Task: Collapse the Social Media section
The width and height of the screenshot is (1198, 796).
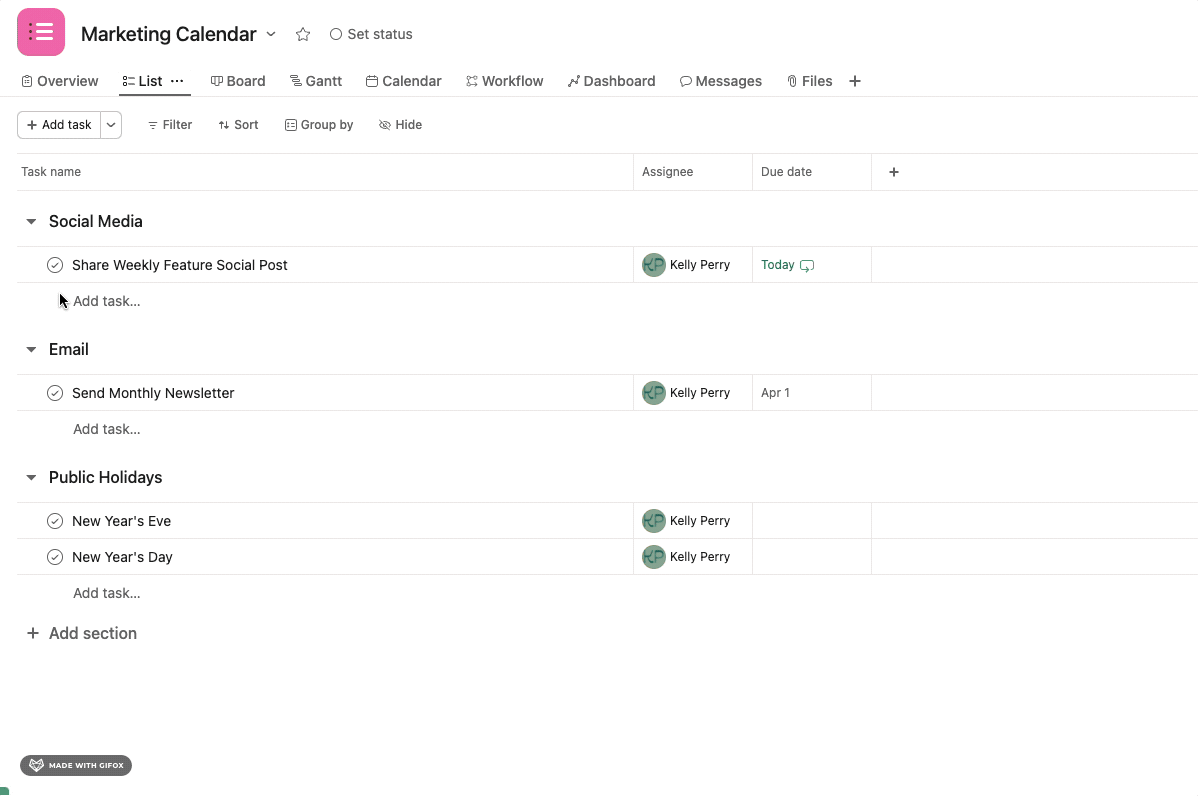Action: [31, 222]
